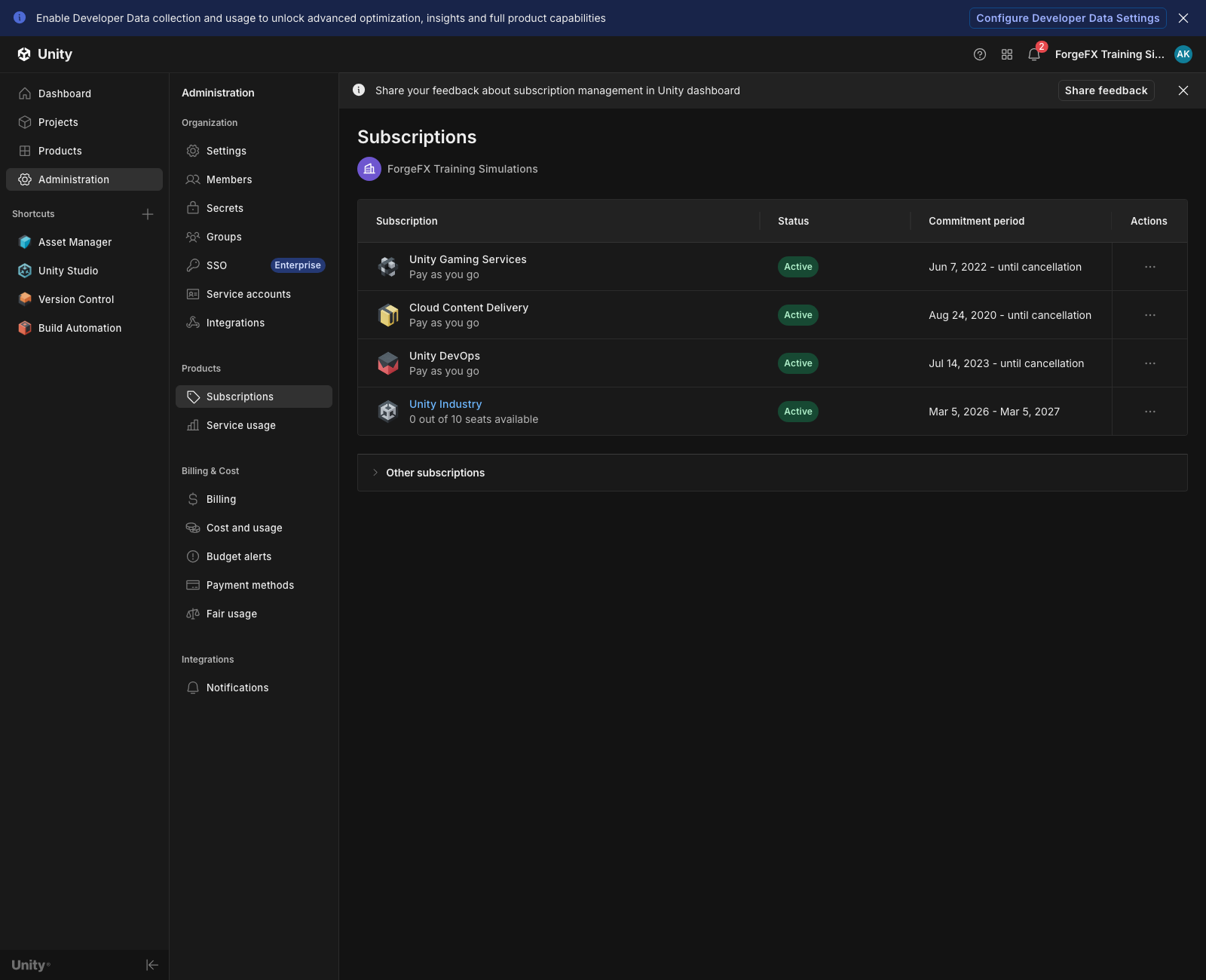Click the ForgeFX organization purple icon

369,169
